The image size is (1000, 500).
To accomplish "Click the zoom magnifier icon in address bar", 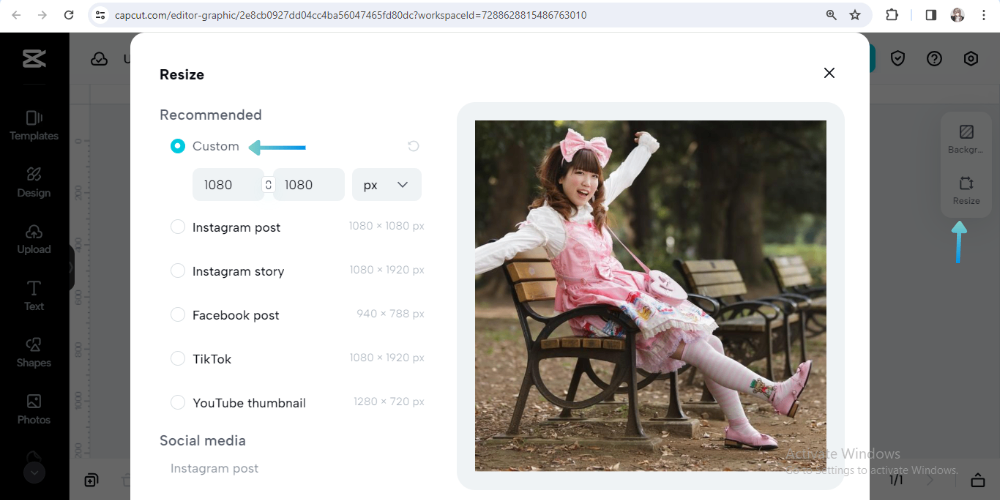I will tap(831, 15).
